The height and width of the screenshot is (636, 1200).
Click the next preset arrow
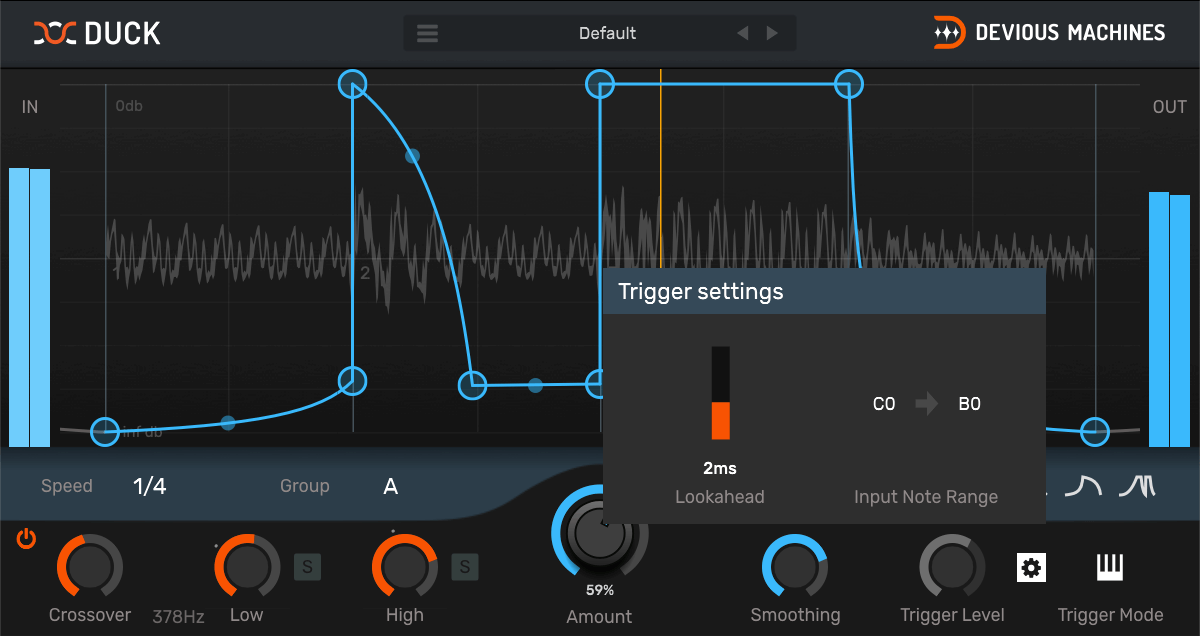(x=772, y=32)
